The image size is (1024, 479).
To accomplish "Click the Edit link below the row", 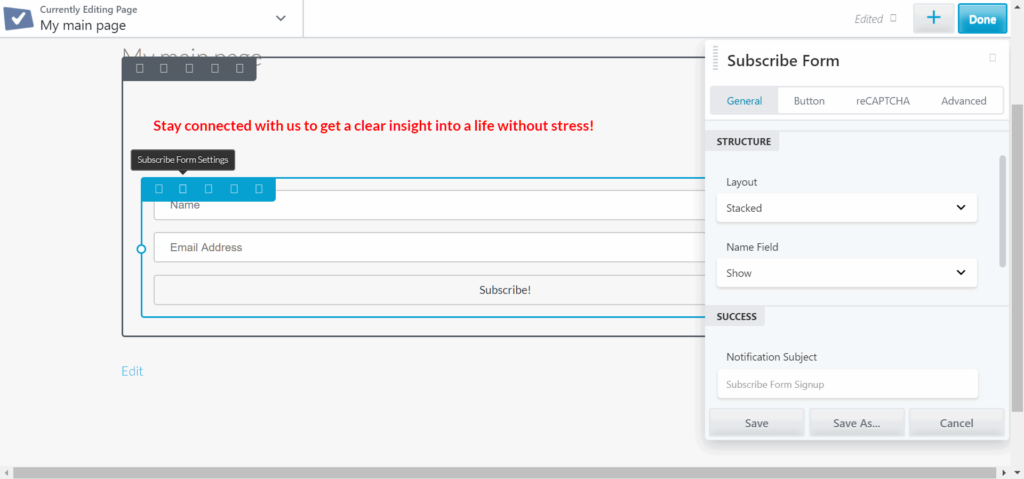I will click(132, 371).
